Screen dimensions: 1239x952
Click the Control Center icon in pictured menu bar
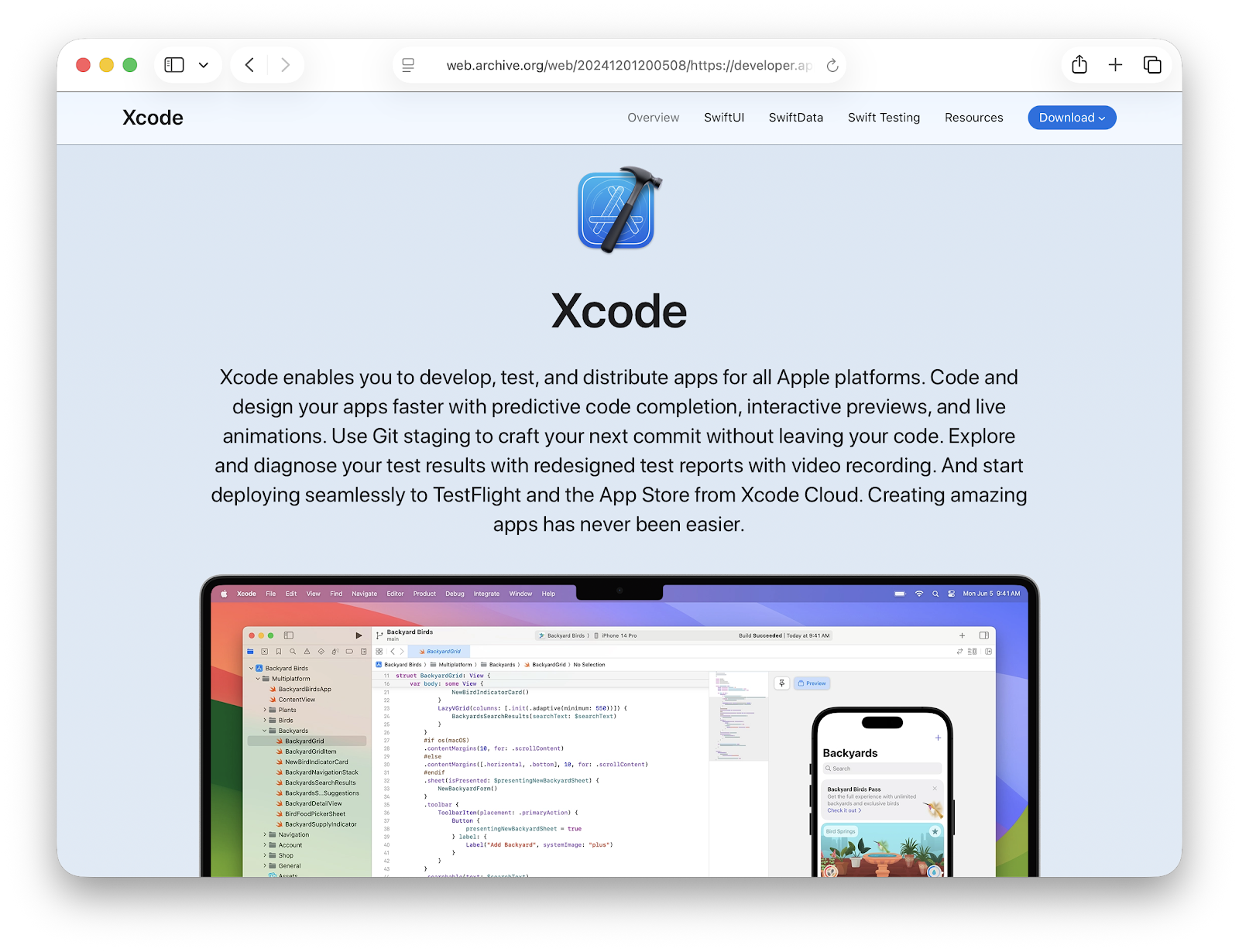click(951, 594)
